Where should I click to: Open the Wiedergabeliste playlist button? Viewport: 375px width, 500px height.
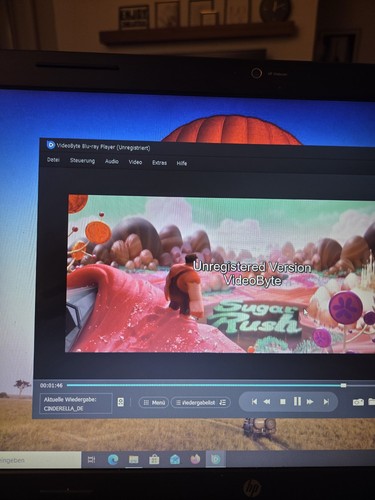pos(200,403)
